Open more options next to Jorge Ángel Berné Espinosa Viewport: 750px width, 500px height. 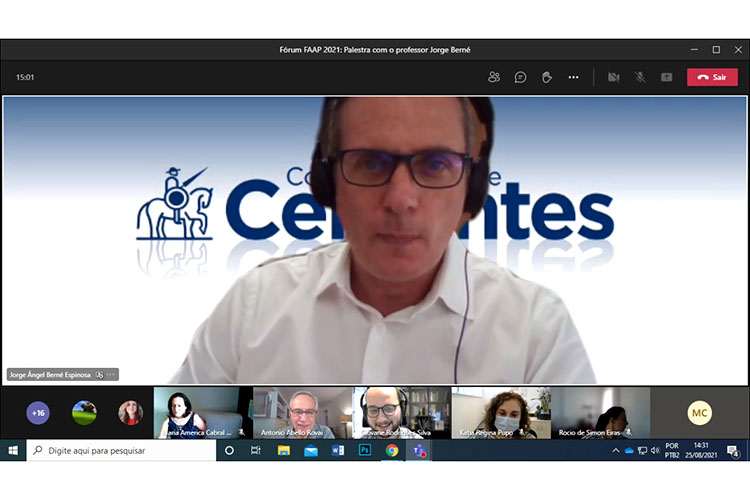[x=111, y=375]
